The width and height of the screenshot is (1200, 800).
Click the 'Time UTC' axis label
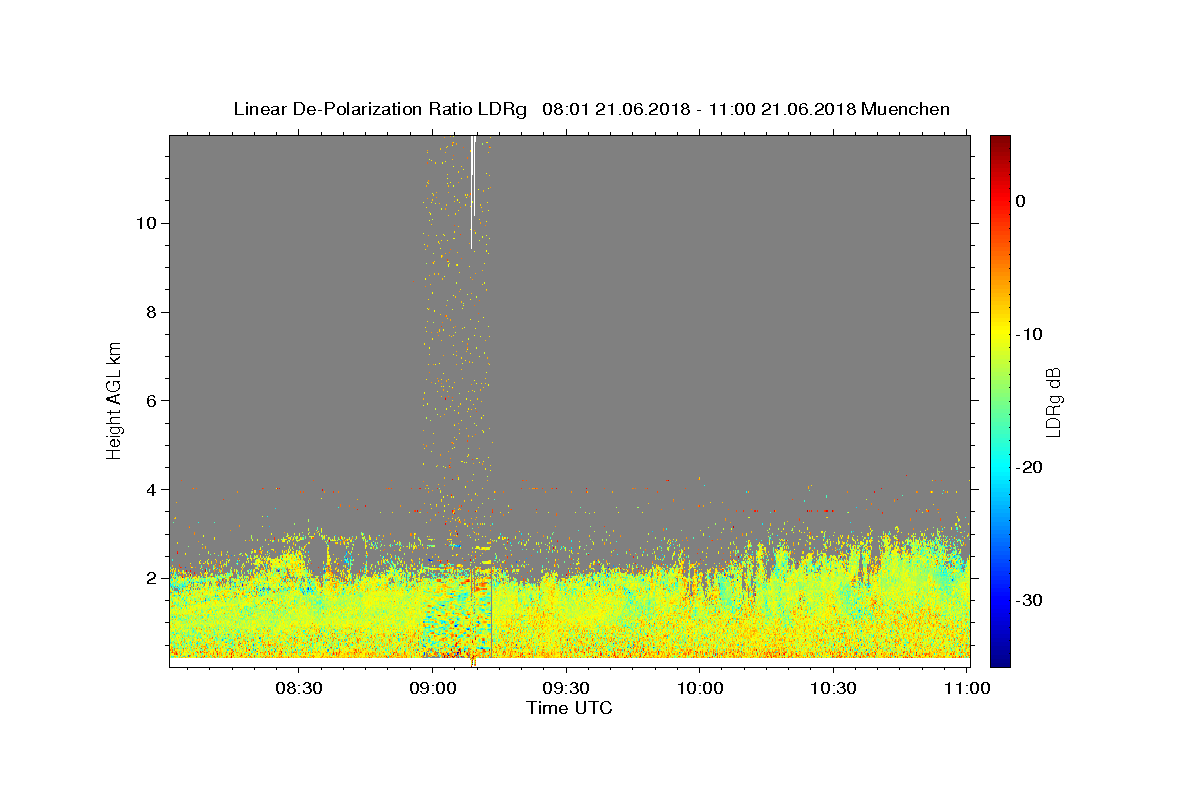(569, 708)
